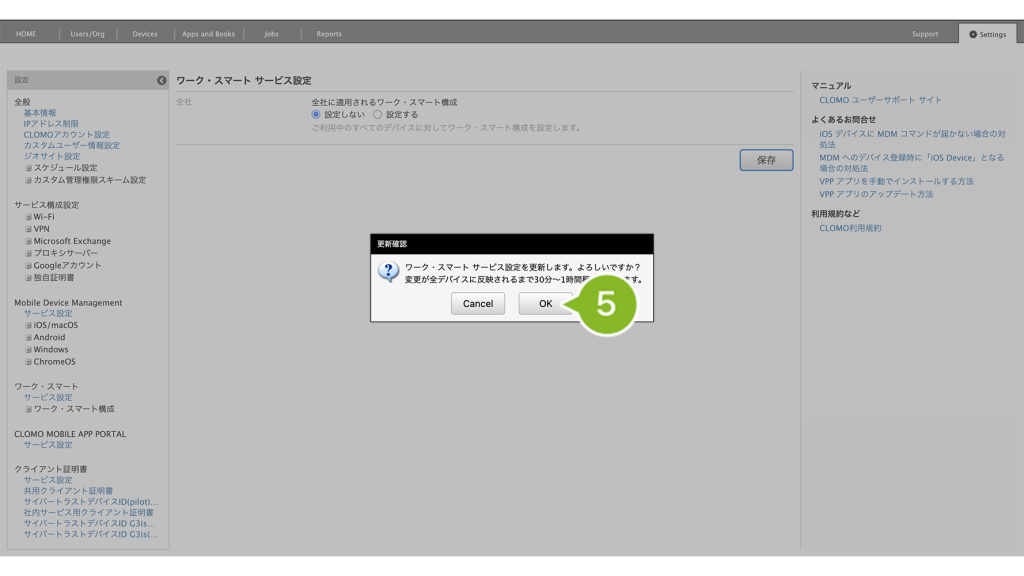Go to the HOME tab

26,34
